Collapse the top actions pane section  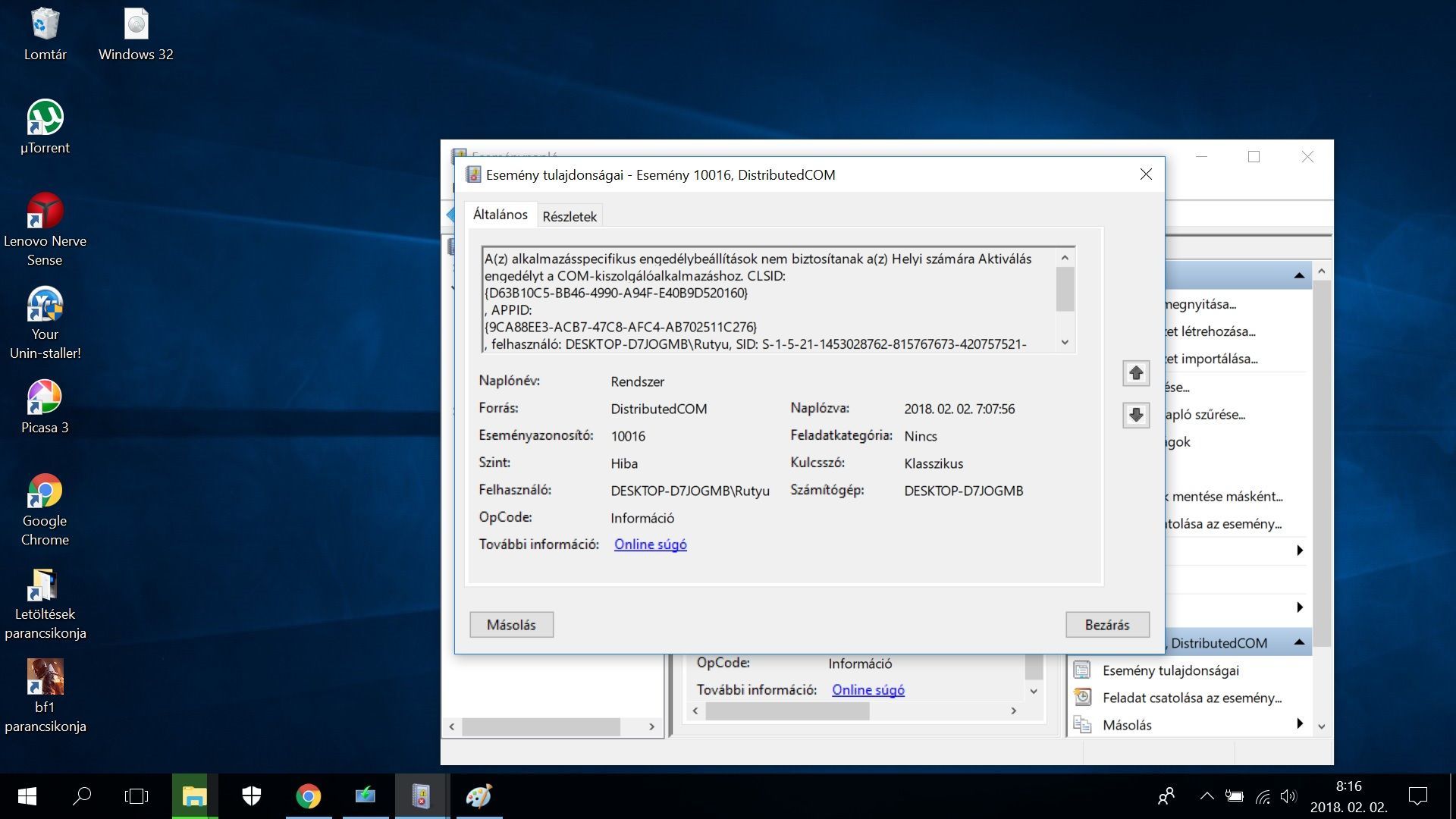pyautogui.click(x=1299, y=276)
